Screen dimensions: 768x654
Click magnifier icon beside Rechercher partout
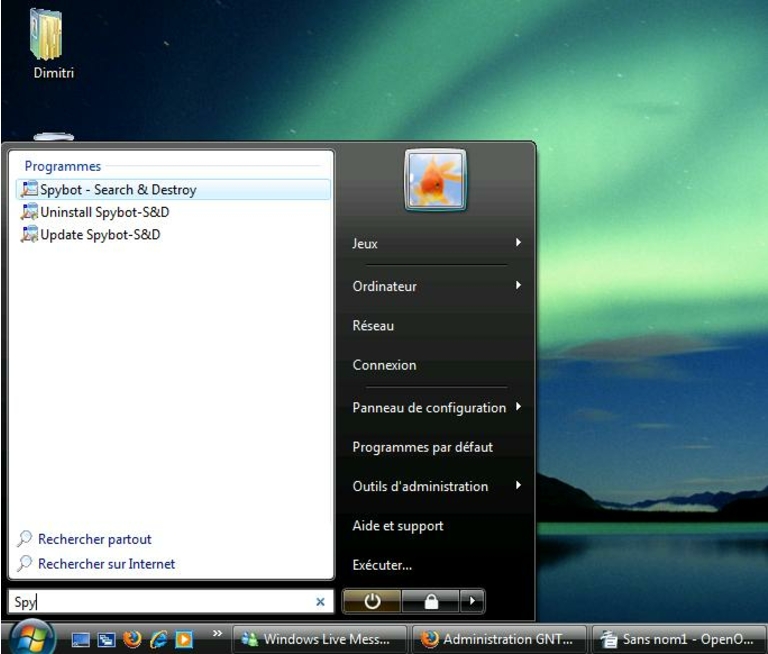pyautogui.click(x=24, y=538)
